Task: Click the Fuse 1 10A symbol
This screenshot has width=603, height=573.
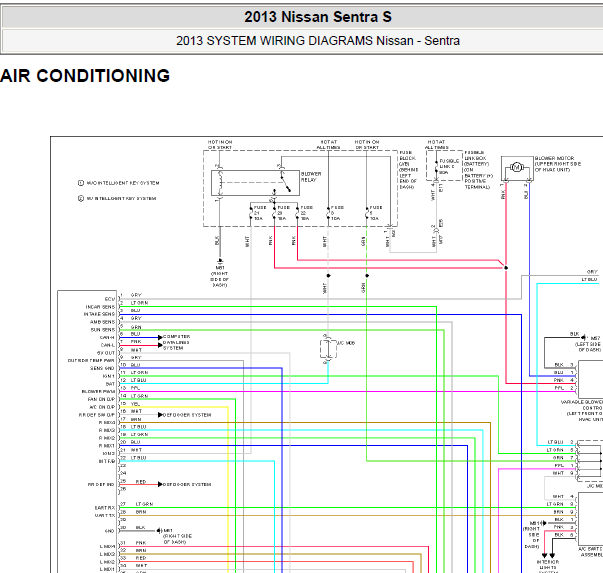Action: 367,212
